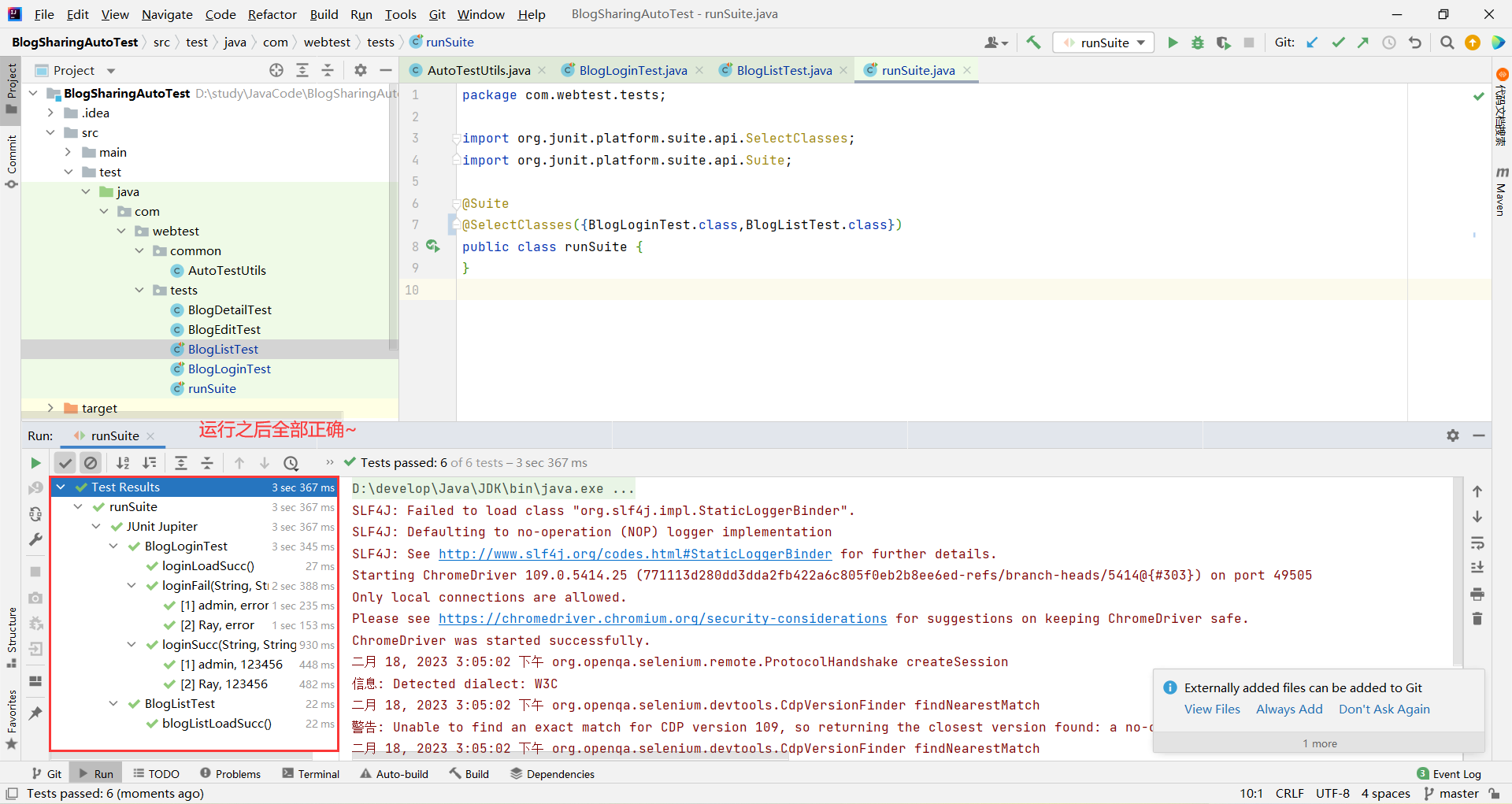Screen dimensions: 1512x804
Task: Show 1 more notification
Action: [x=1319, y=743]
